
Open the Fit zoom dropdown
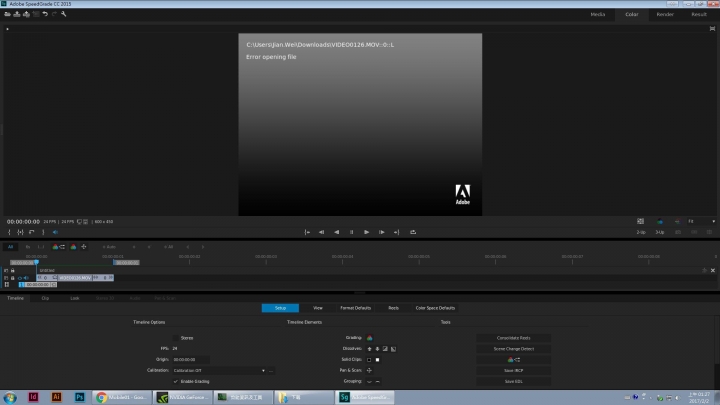coord(701,221)
